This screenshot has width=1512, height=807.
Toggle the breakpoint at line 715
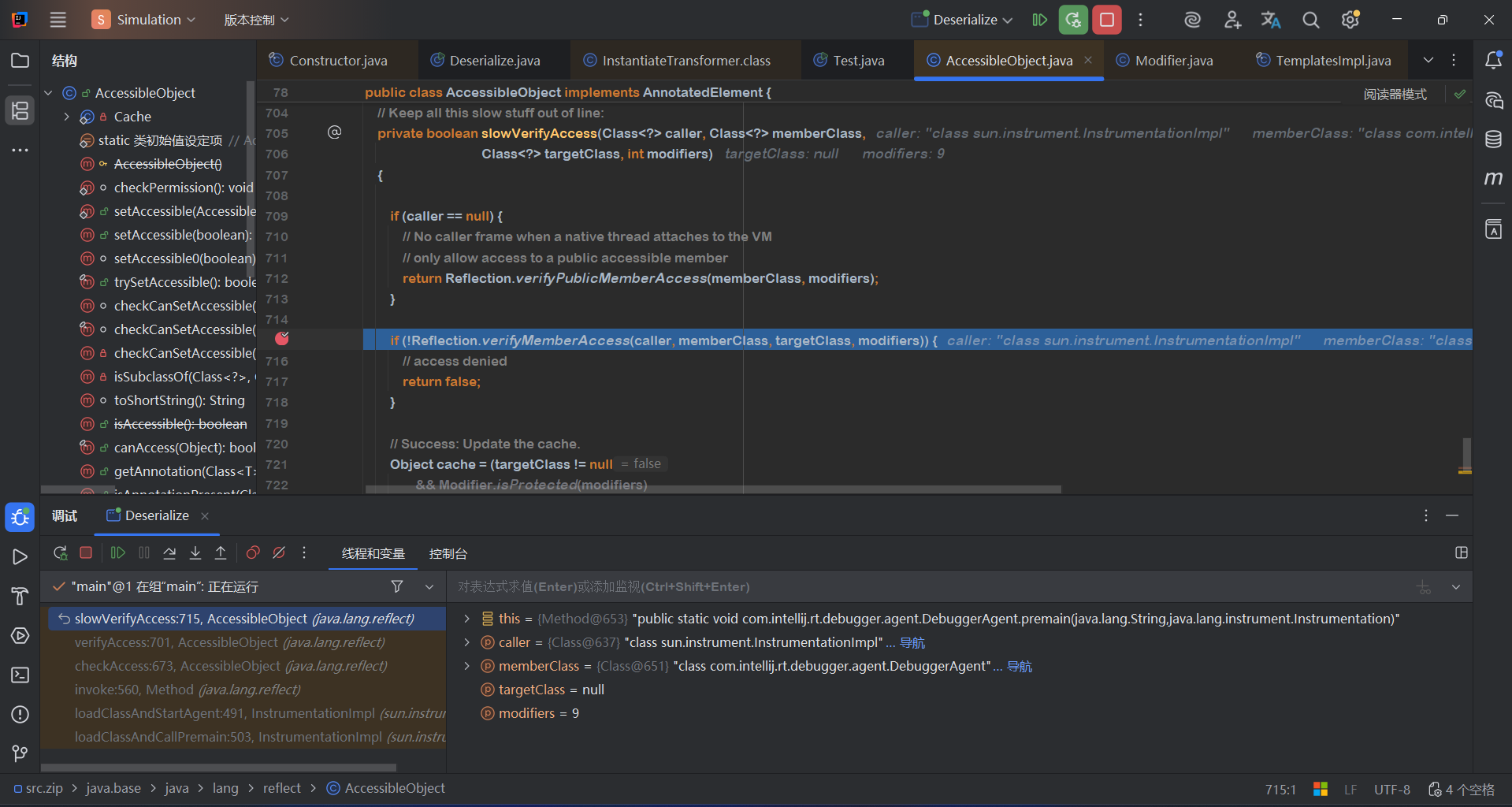pyautogui.click(x=282, y=339)
